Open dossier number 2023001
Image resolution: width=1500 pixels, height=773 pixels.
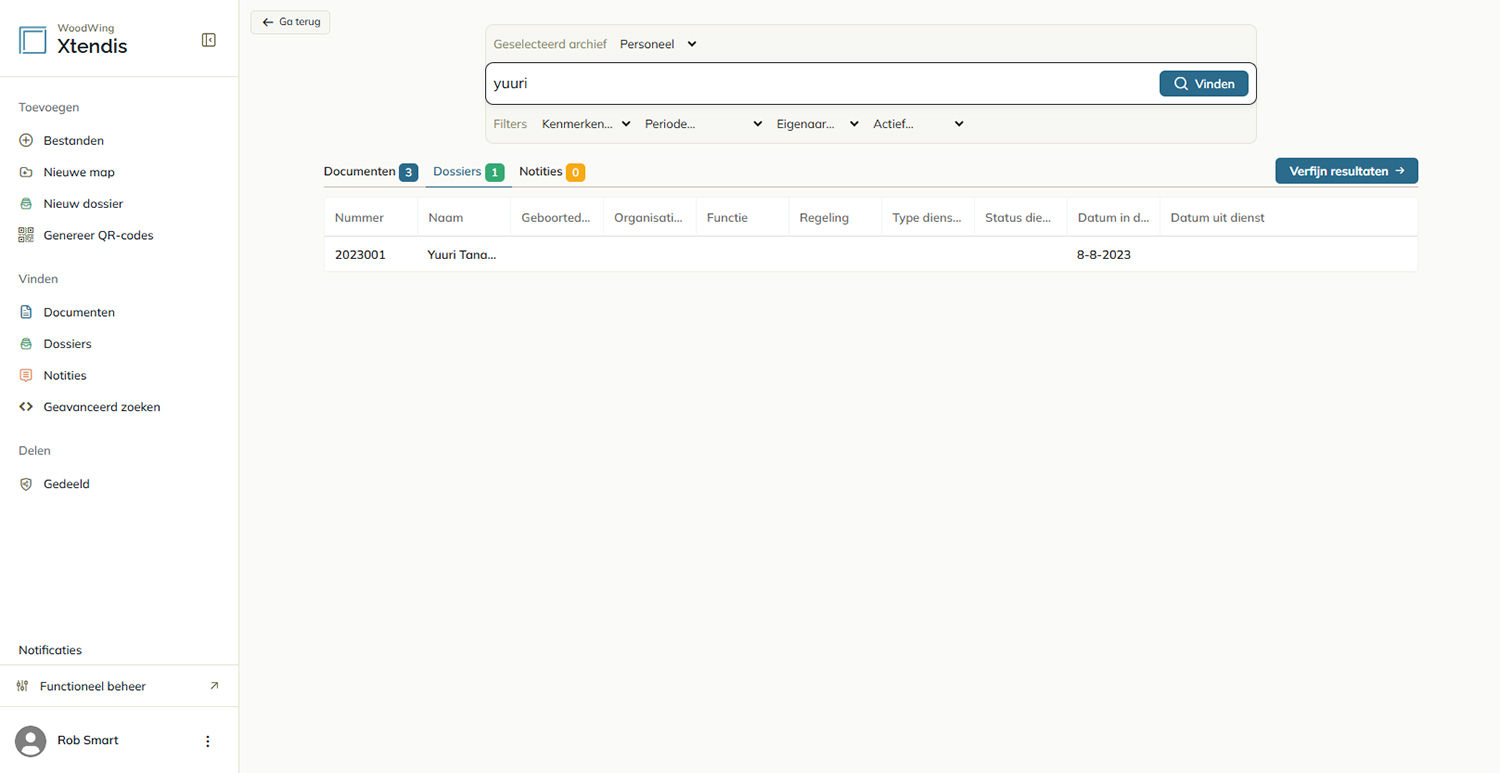tap(360, 255)
